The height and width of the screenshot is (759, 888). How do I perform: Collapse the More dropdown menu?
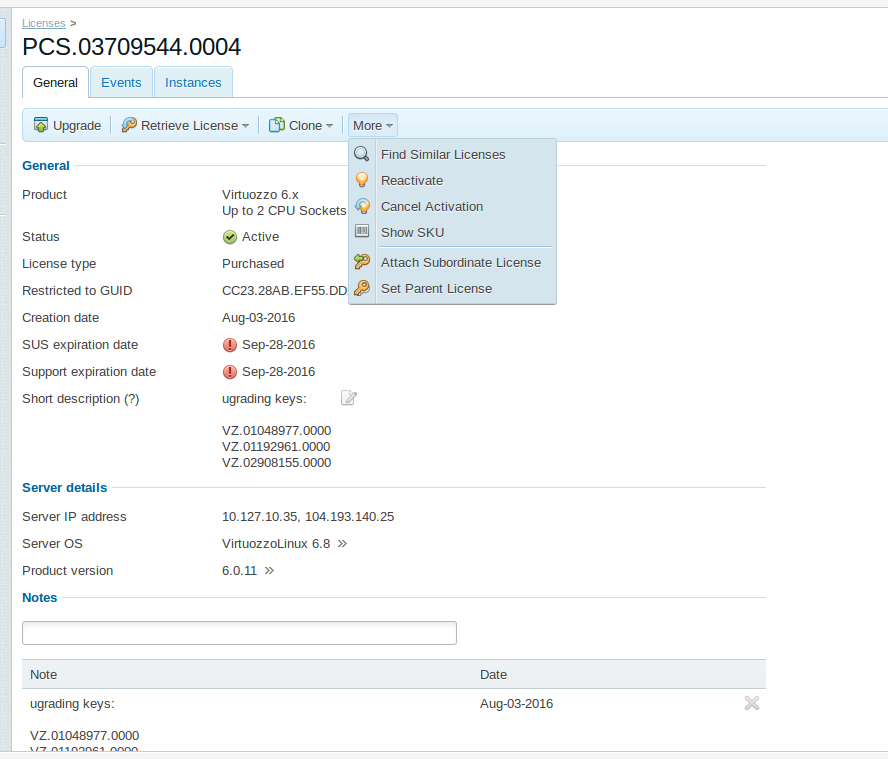click(373, 125)
